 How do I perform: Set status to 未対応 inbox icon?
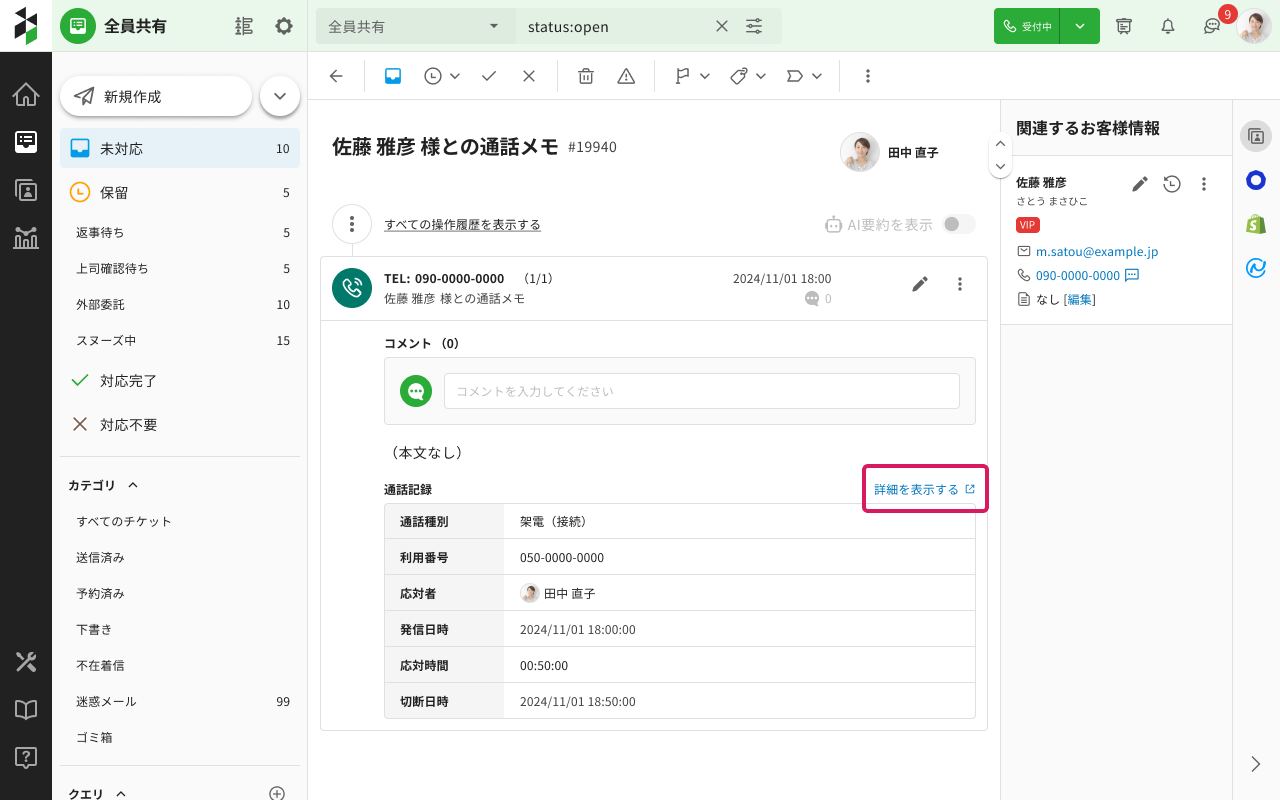(x=393, y=76)
